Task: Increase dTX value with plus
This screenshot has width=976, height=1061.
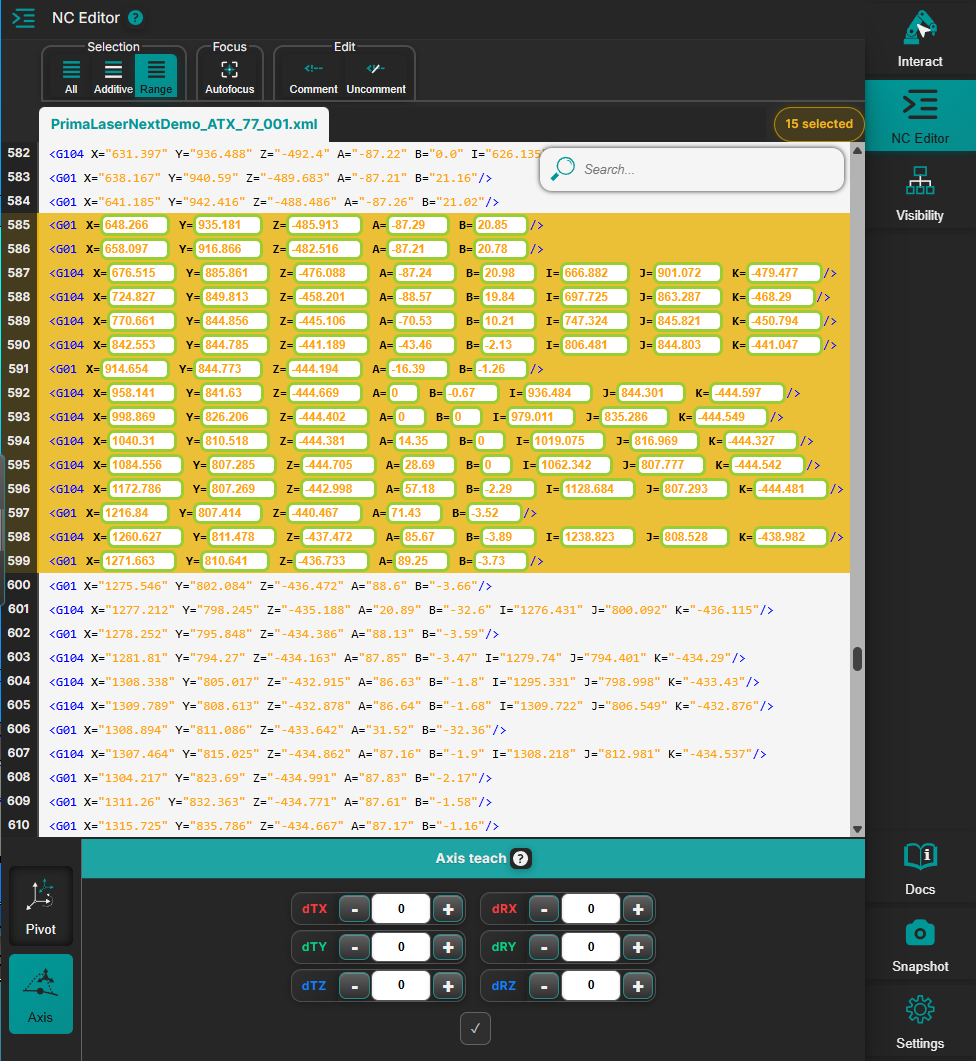Action: [447, 909]
